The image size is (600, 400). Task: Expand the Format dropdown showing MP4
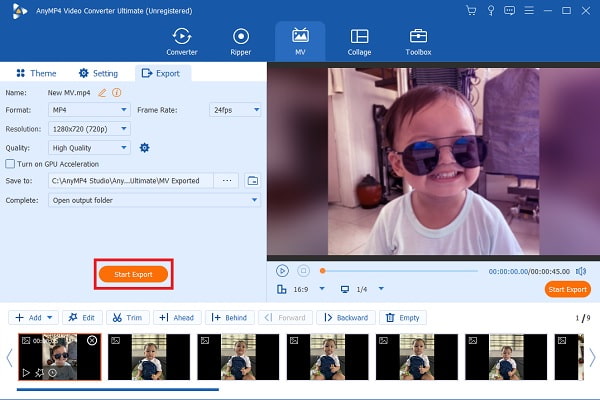click(89, 110)
